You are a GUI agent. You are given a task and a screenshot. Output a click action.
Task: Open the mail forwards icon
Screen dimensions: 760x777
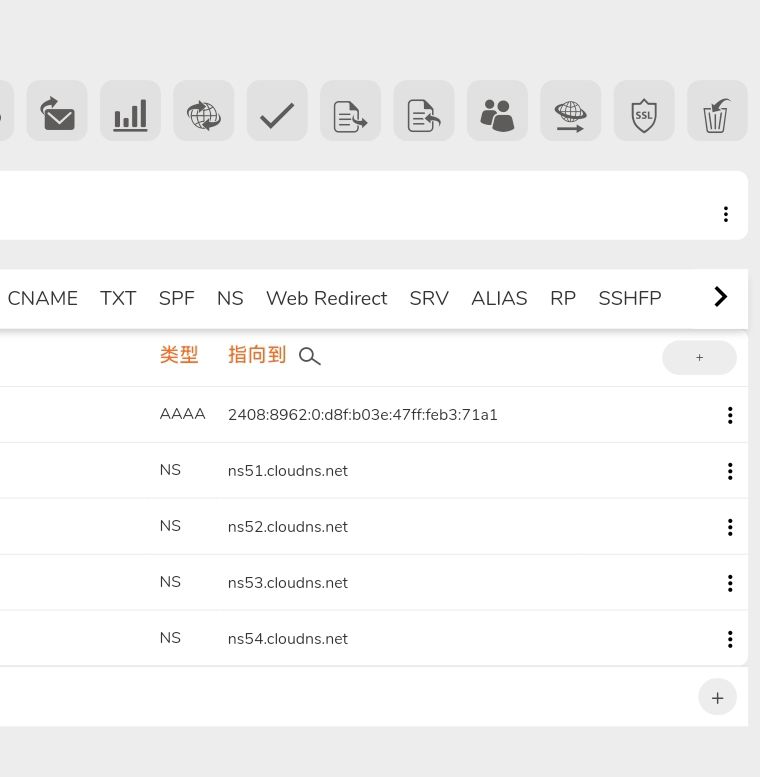click(x=57, y=111)
